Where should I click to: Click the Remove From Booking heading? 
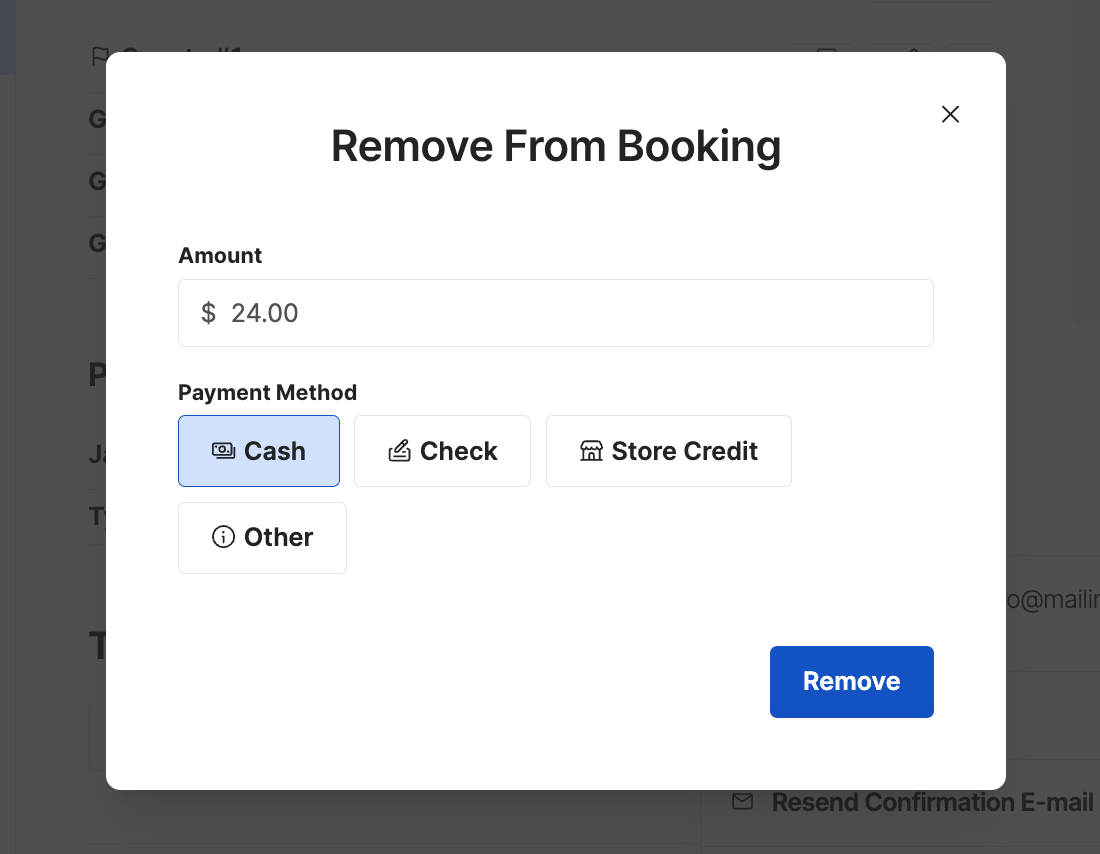coord(556,147)
